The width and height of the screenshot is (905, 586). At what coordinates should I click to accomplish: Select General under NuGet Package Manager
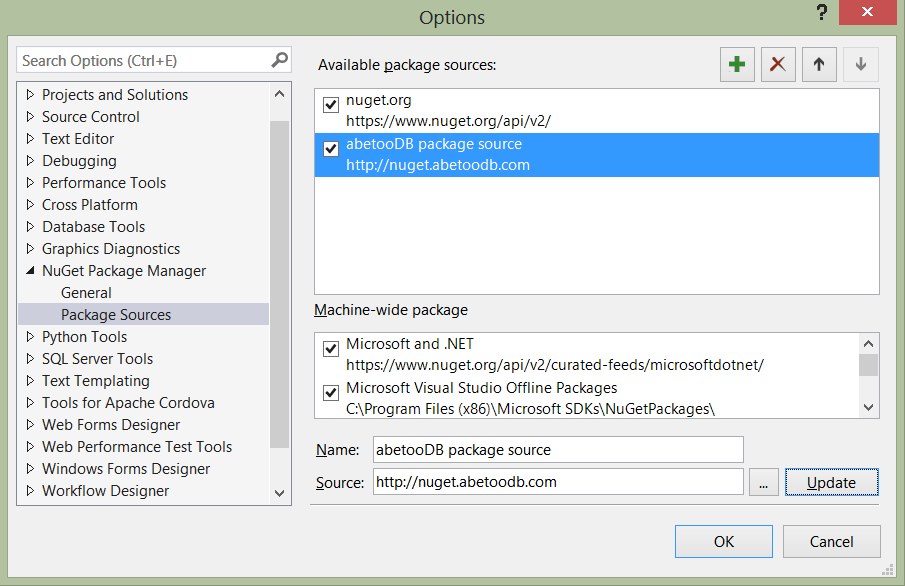[86, 293]
